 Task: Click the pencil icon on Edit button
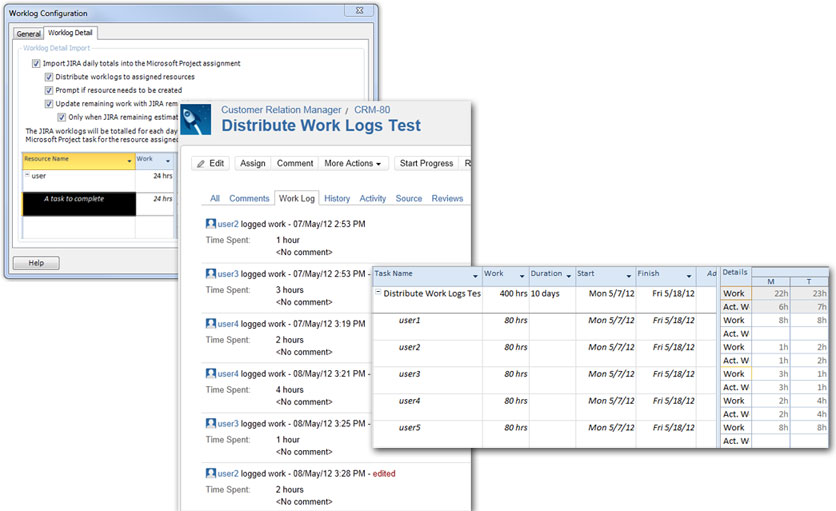click(x=200, y=164)
